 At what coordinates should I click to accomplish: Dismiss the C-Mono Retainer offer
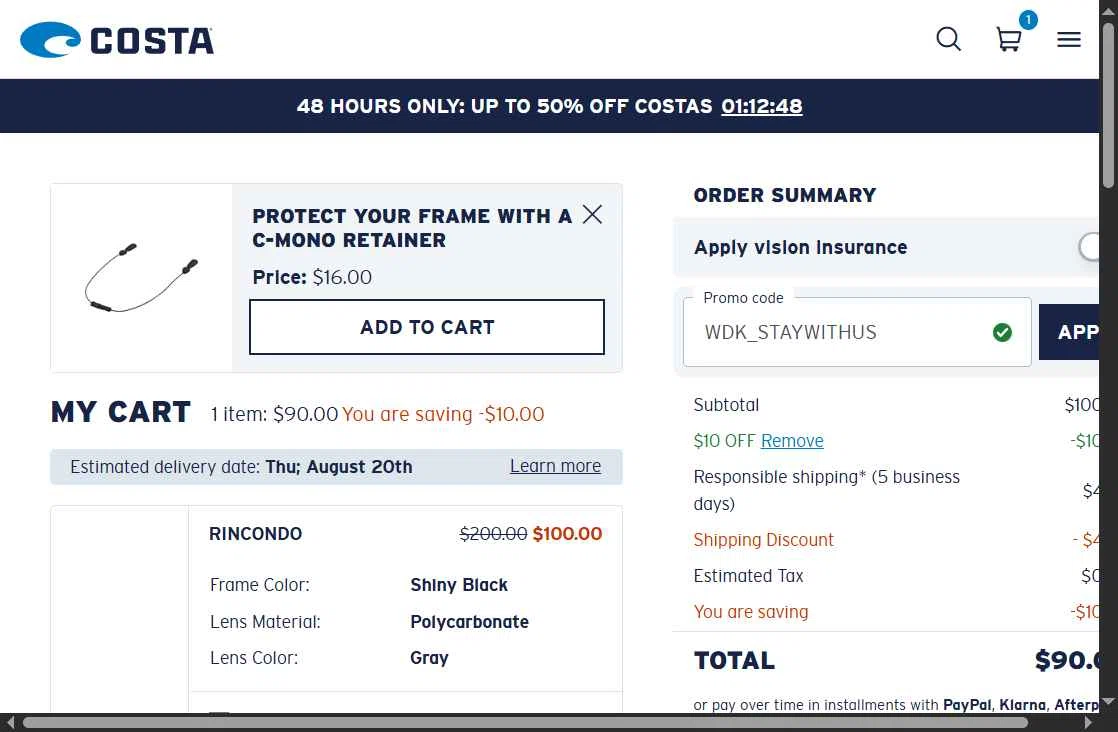tap(592, 214)
